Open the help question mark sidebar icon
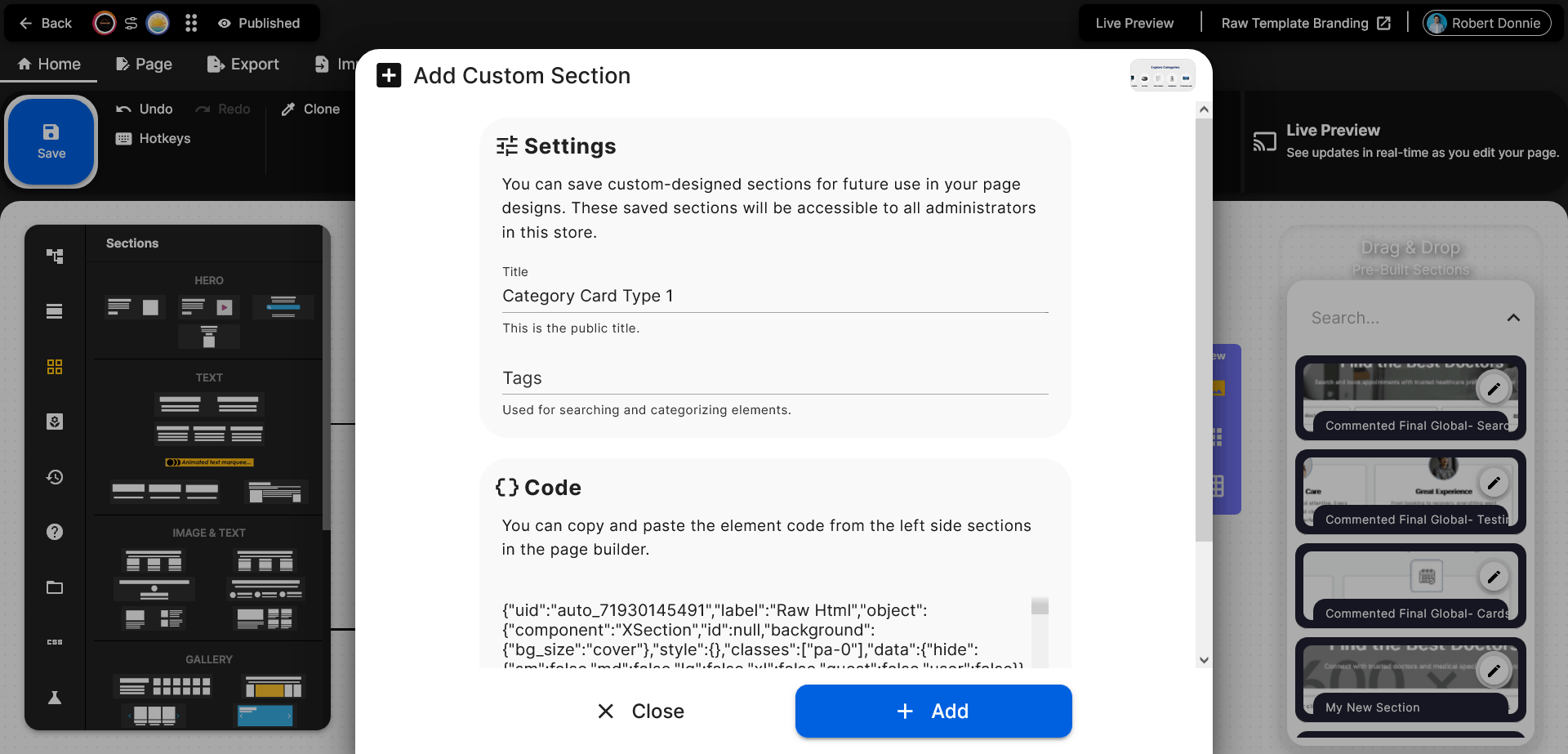Image resolution: width=1568 pixels, height=754 pixels. coord(55,532)
